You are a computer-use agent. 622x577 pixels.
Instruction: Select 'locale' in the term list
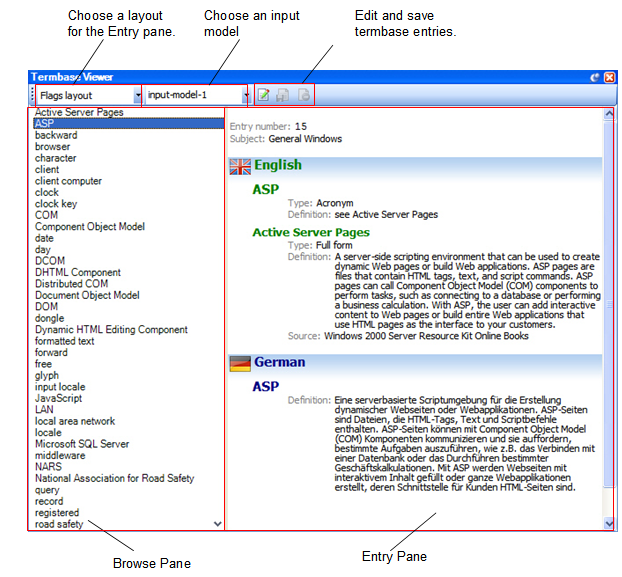[x=48, y=433]
